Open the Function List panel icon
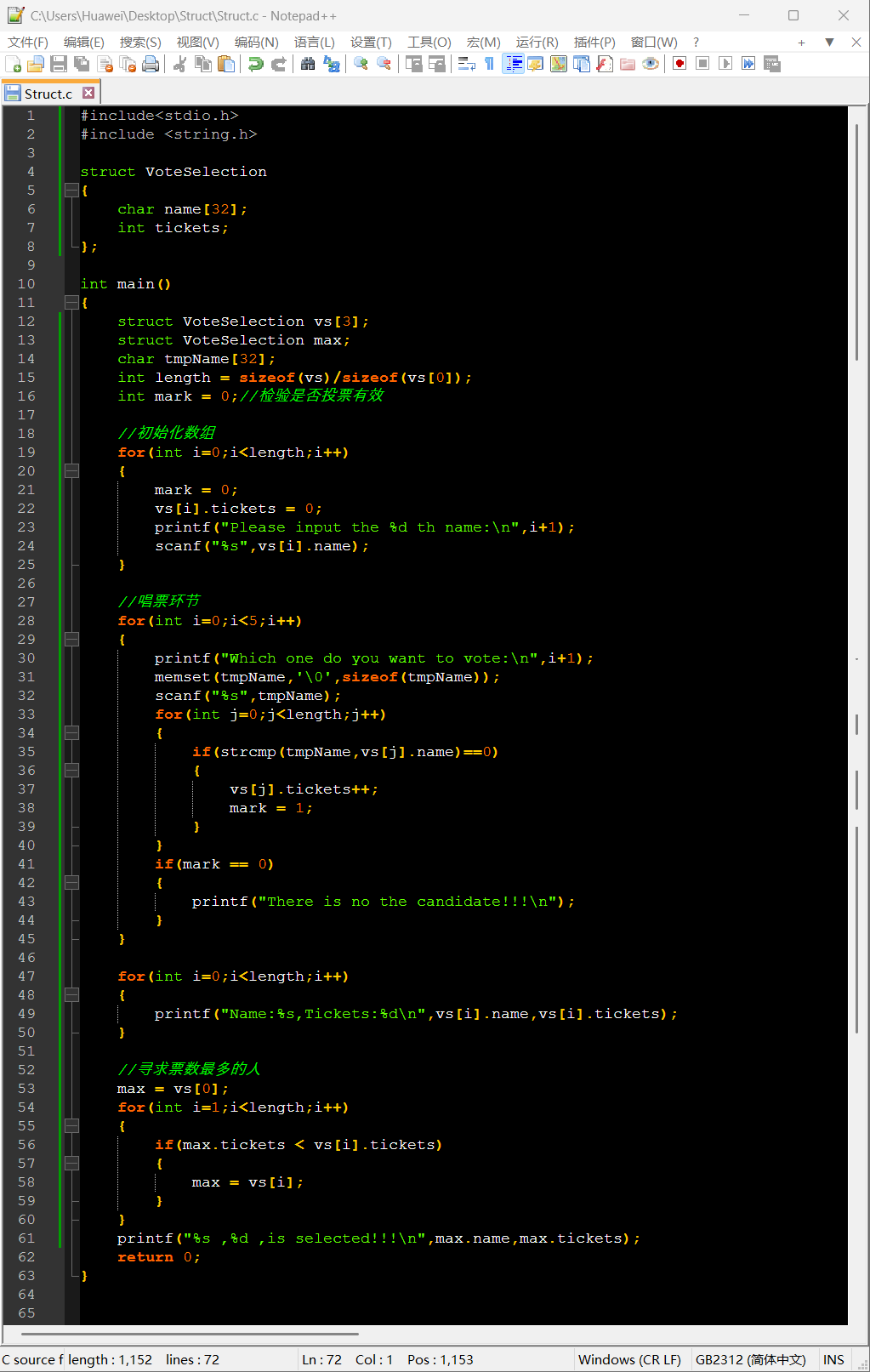 pos(605,64)
